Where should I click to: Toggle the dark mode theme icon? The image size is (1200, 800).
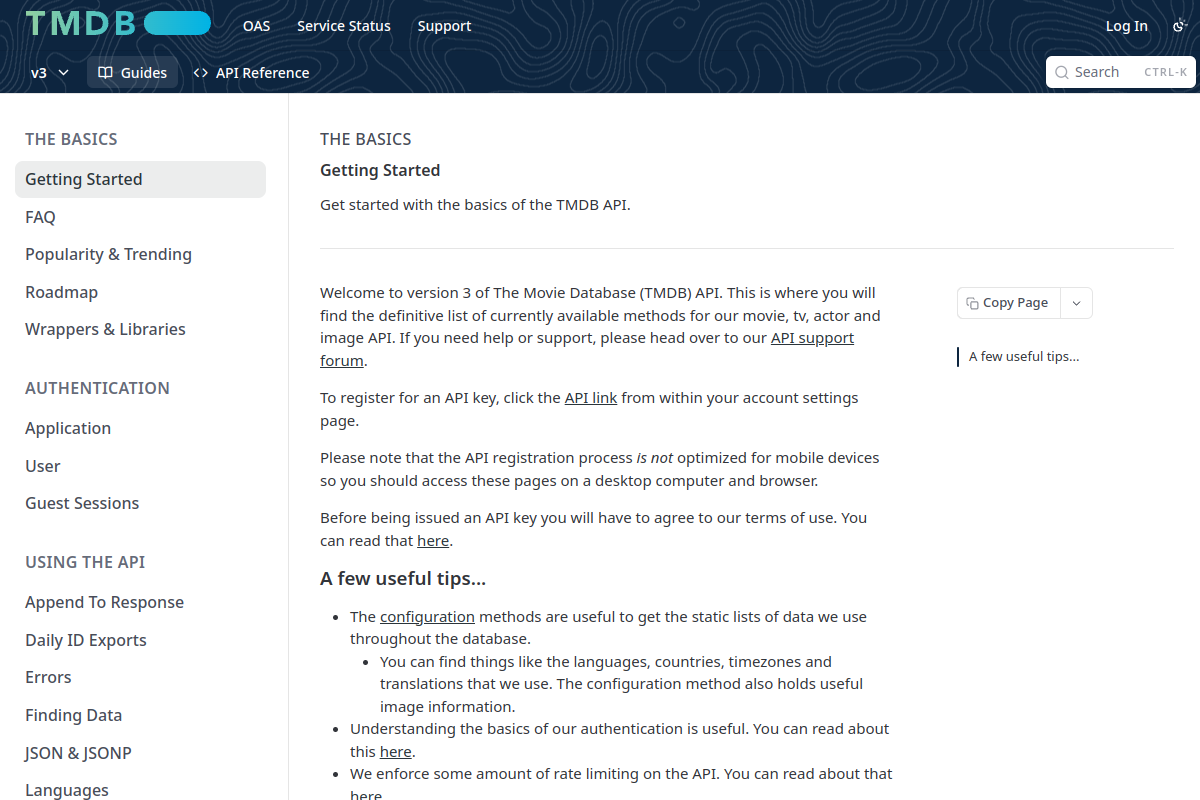pyautogui.click(x=1179, y=26)
